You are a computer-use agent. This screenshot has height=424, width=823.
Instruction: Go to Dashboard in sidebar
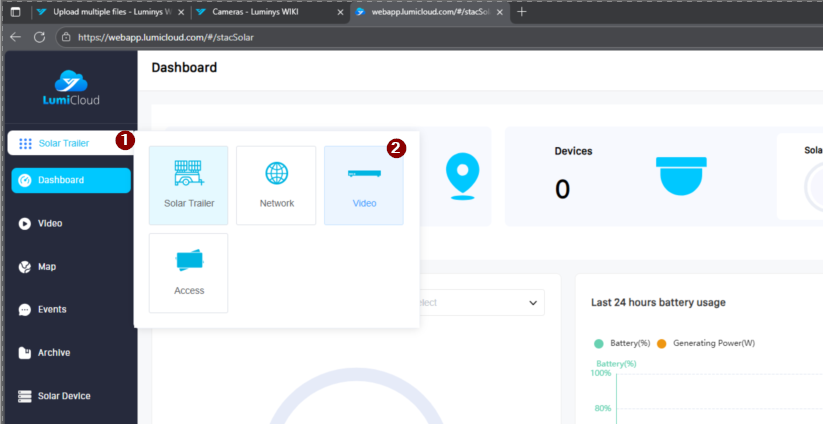(70, 180)
